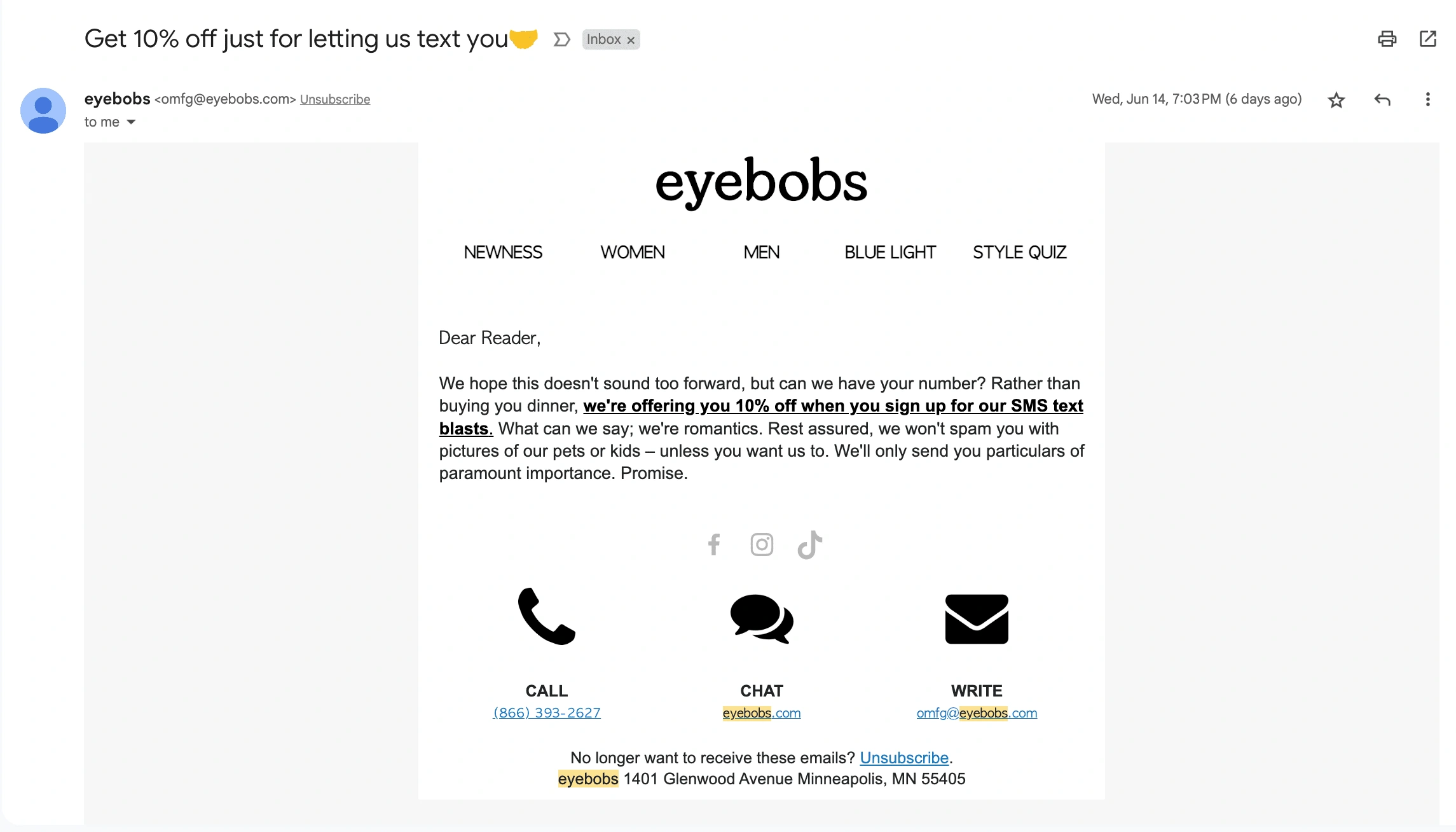Image resolution: width=1456 pixels, height=832 pixels.
Task: Open the eyebobs Instagram icon
Action: [x=762, y=544]
